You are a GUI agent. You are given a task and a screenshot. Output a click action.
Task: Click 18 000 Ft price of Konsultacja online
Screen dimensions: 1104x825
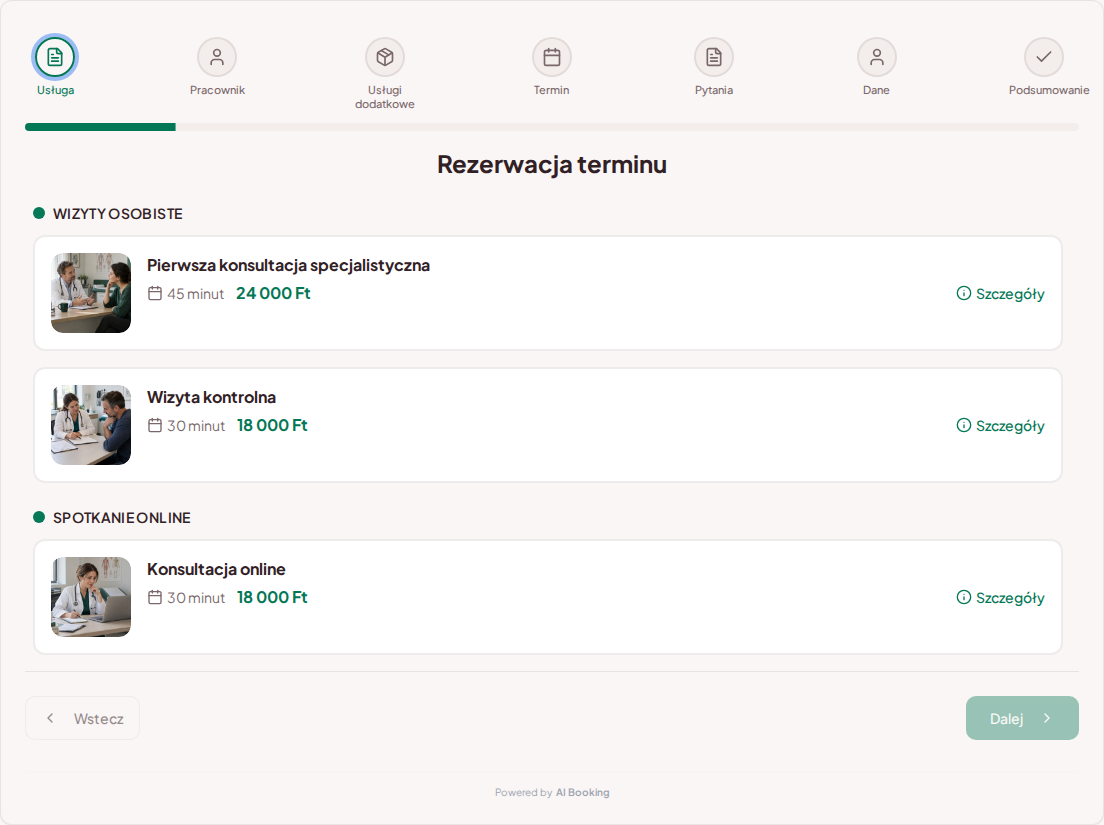click(x=272, y=597)
